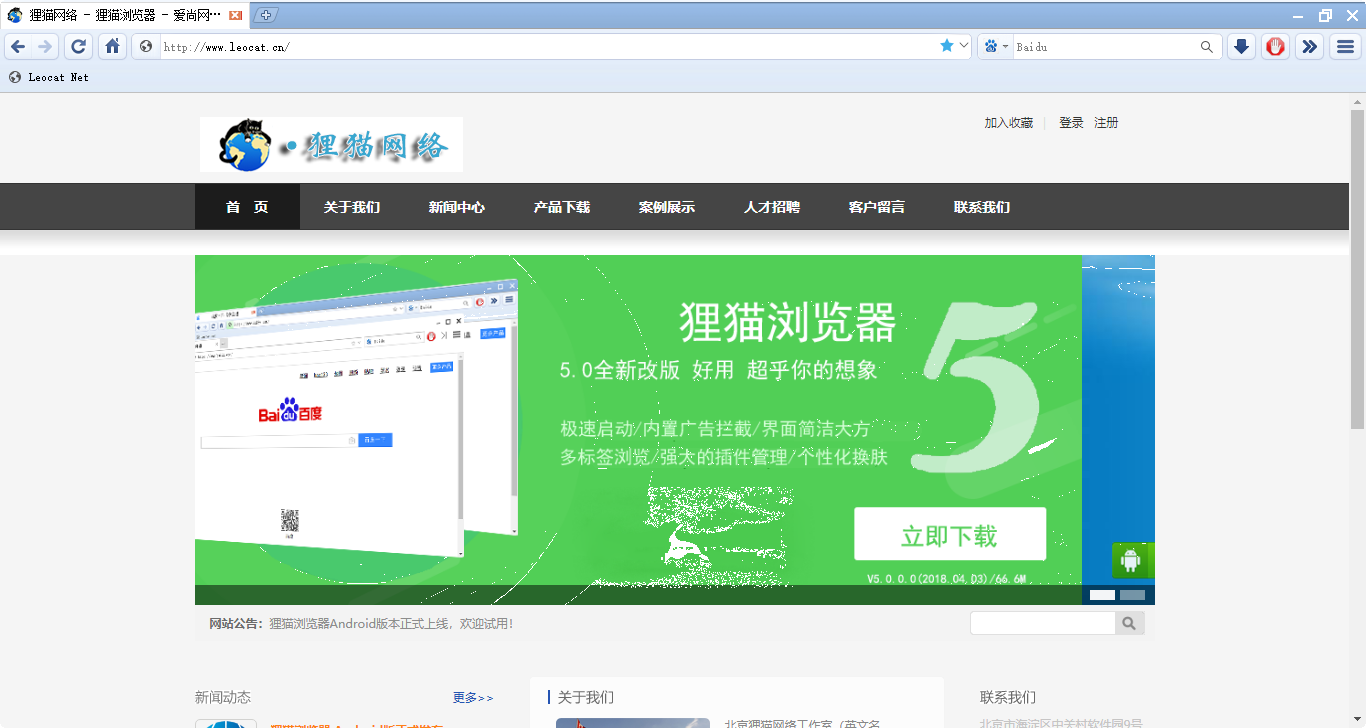
Task: Click the magnifier in the Baidu search box
Action: [x=1207, y=47]
